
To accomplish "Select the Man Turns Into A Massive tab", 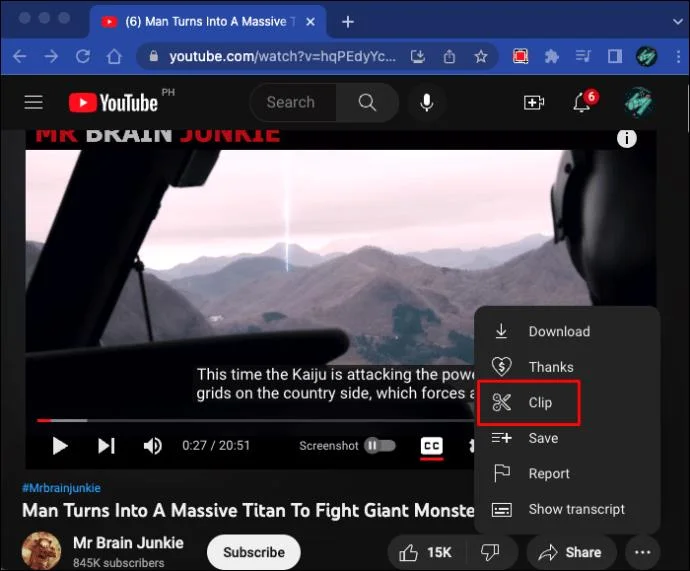I will 207,22.
